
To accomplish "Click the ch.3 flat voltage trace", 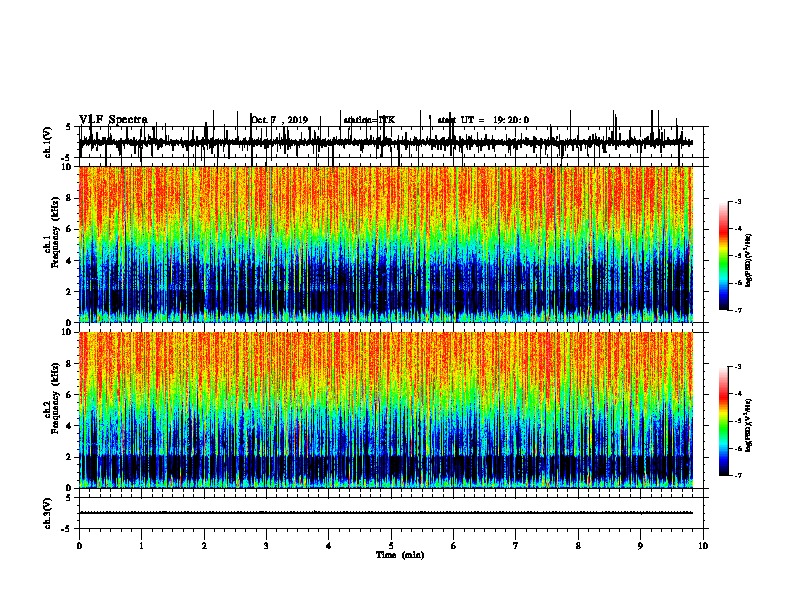I will [386, 513].
